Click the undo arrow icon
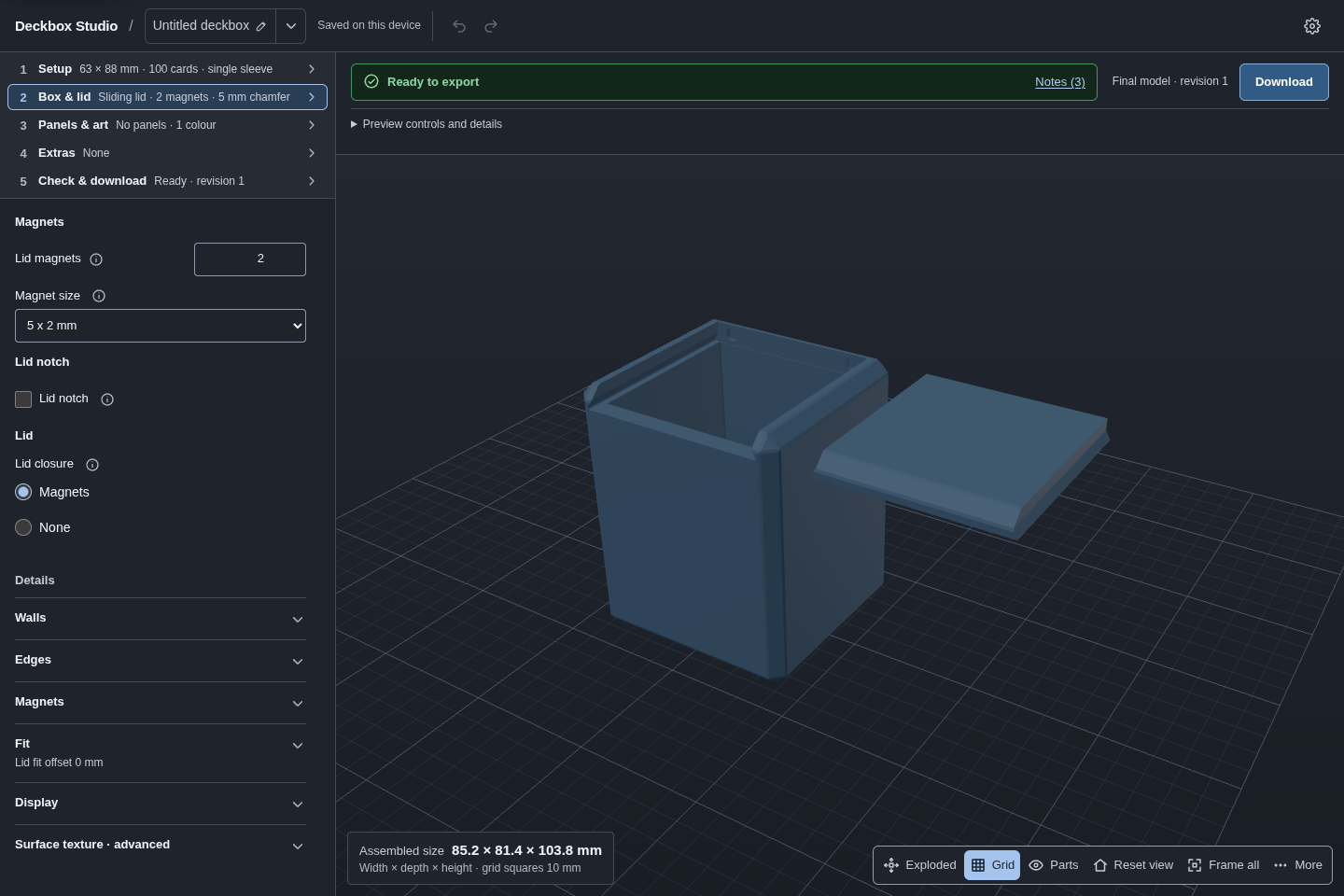This screenshot has height=896, width=1344. pyautogui.click(x=459, y=26)
